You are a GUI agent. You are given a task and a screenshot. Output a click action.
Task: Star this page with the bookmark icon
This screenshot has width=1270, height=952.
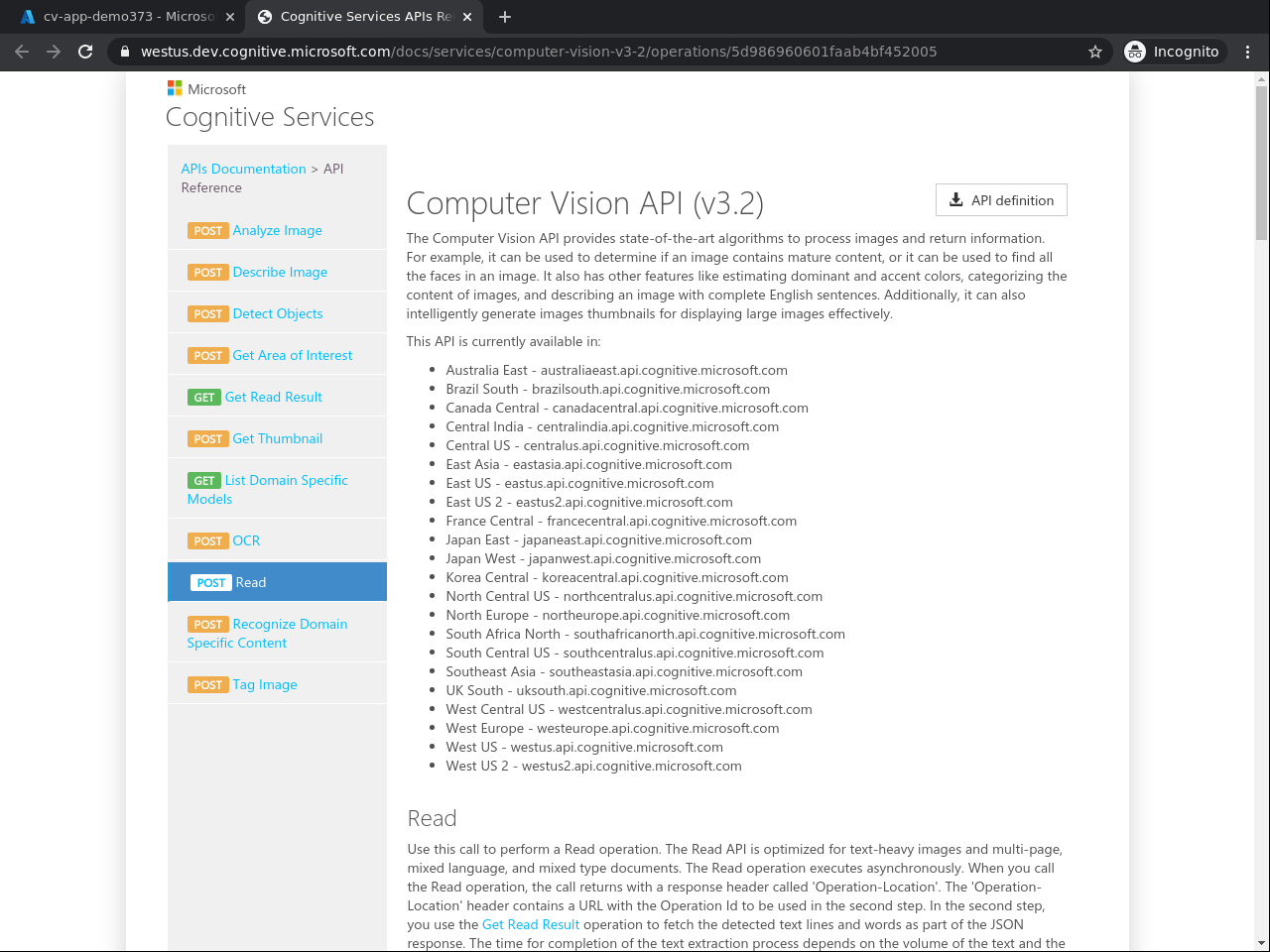pos(1094,51)
